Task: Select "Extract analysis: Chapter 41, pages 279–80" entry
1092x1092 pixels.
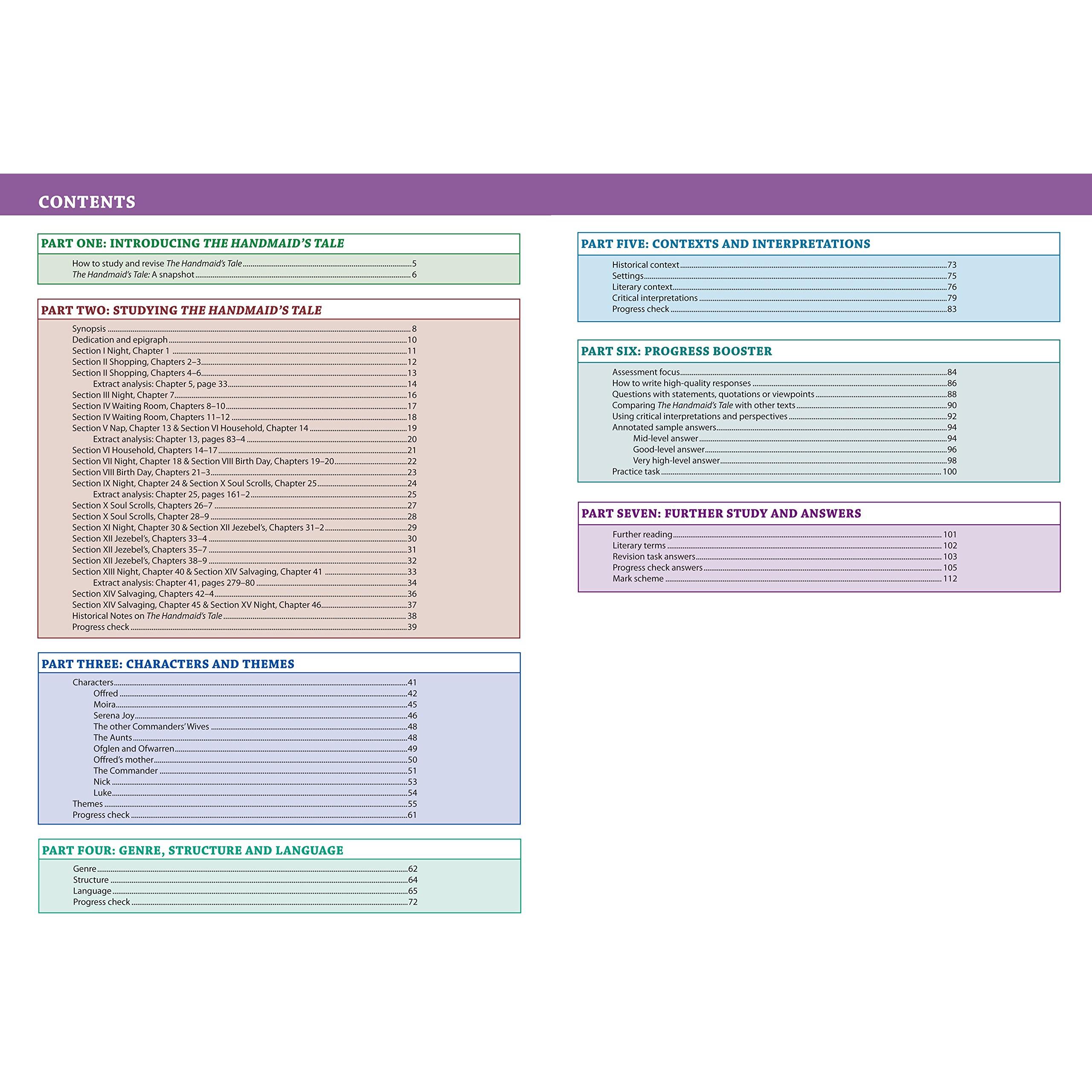Action: (x=255, y=583)
